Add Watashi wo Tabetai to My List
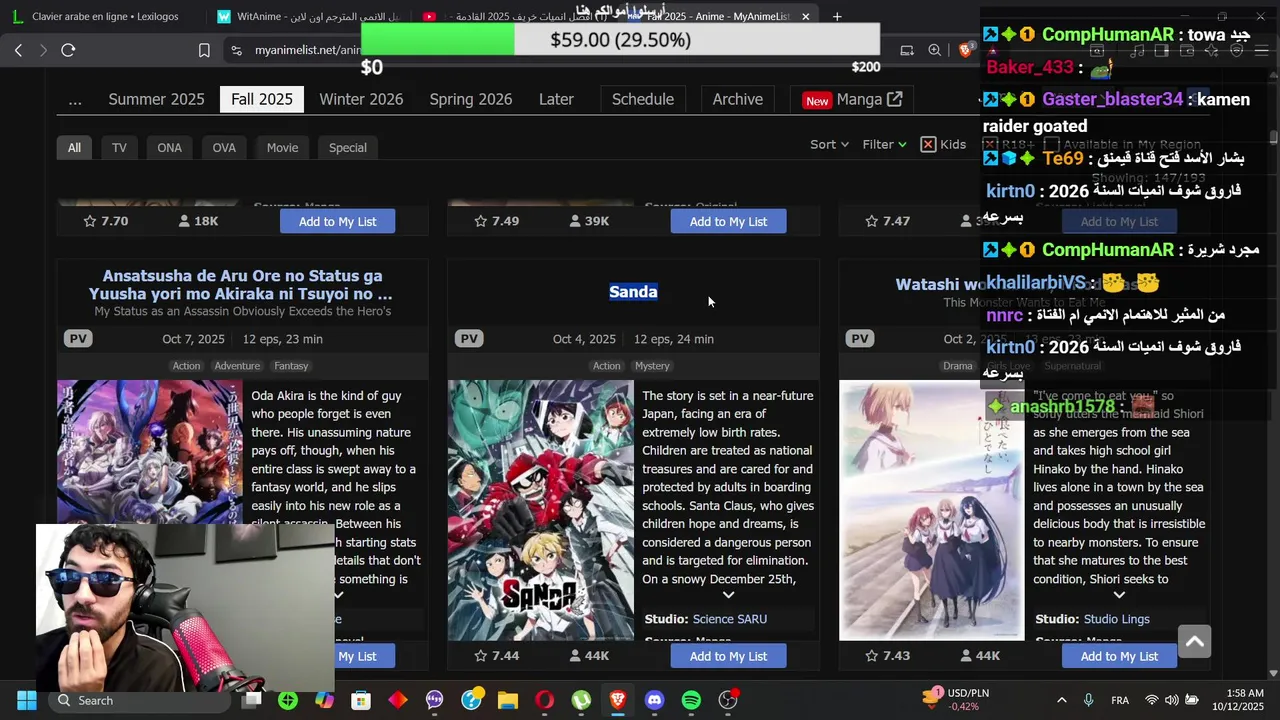This screenshot has height=720, width=1280. pos(1119,656)
